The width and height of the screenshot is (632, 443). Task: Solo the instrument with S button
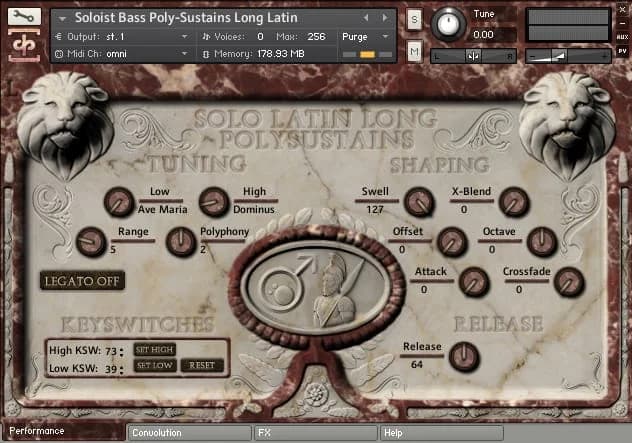point(414,19)
